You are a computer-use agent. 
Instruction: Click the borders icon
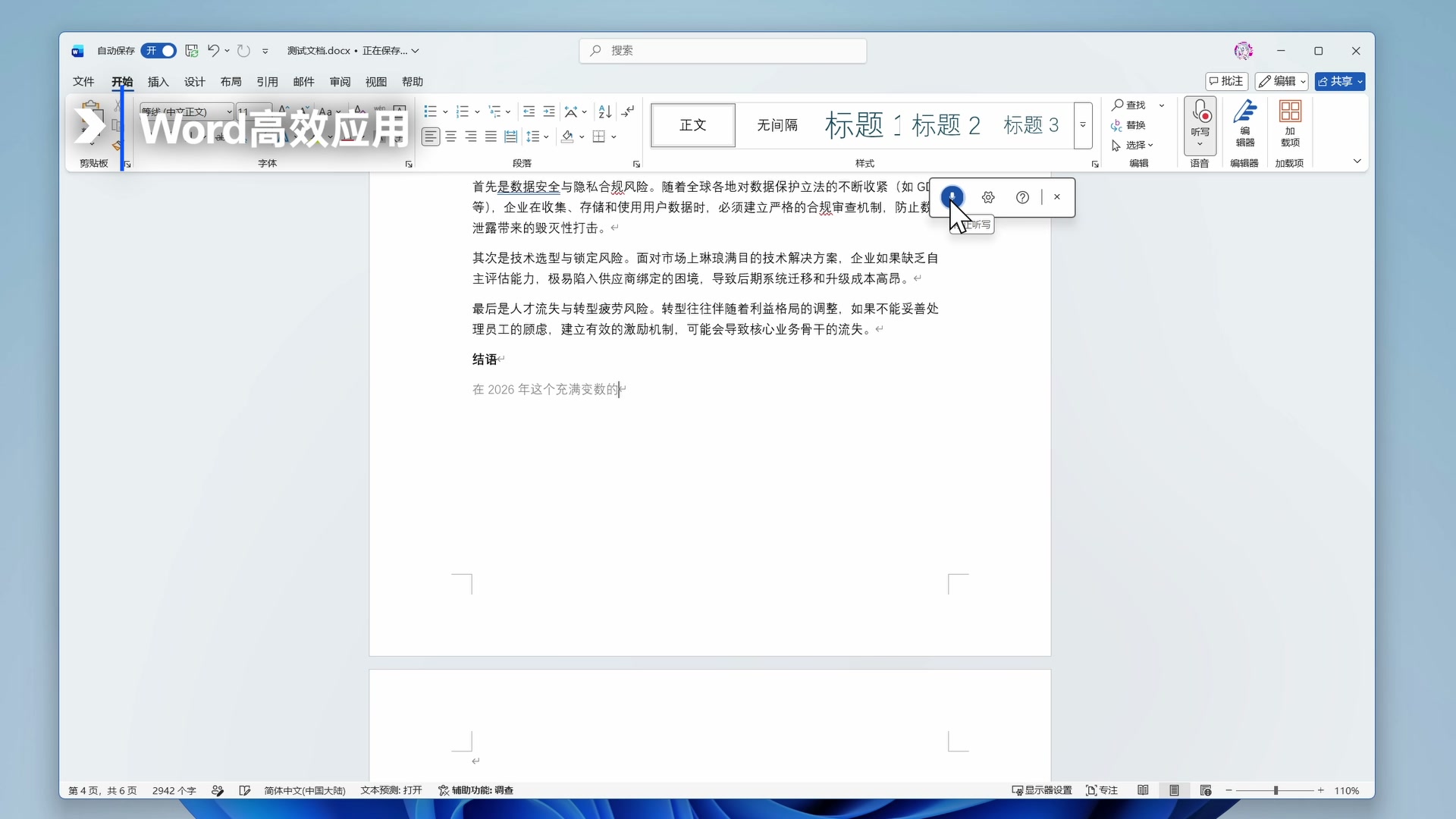point(599,136)
